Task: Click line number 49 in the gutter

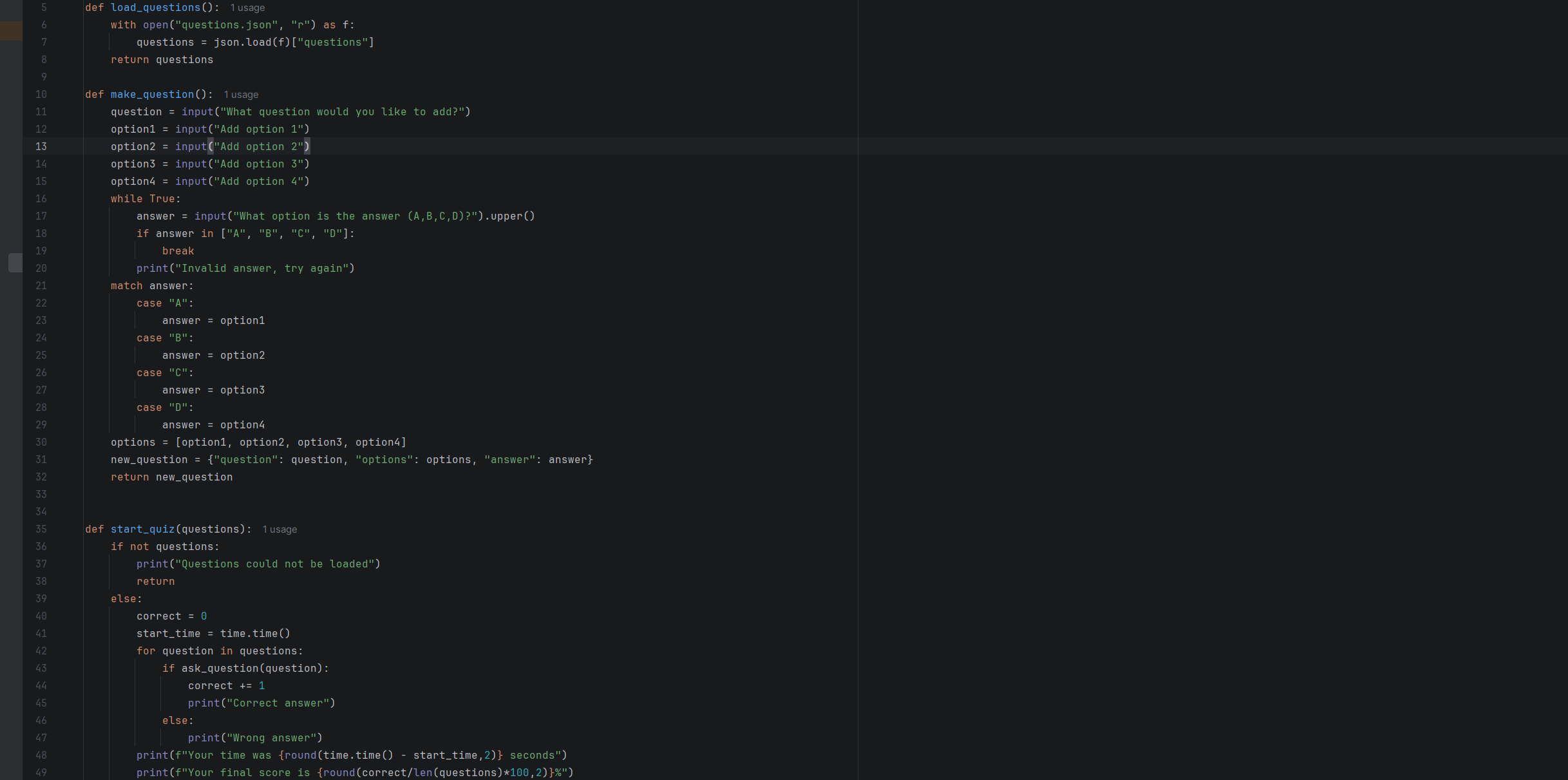Action: pos(41,773)
